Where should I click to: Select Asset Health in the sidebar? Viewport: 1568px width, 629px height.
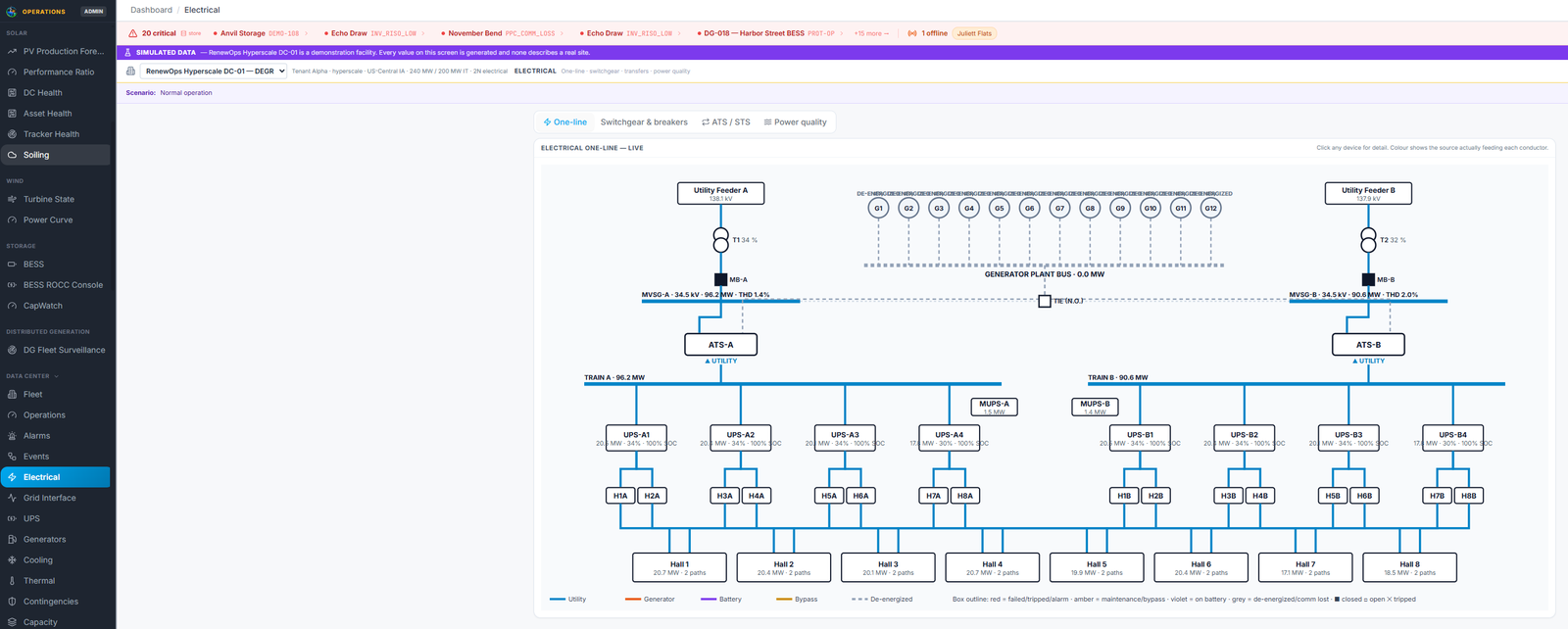[x=56, y=114]
